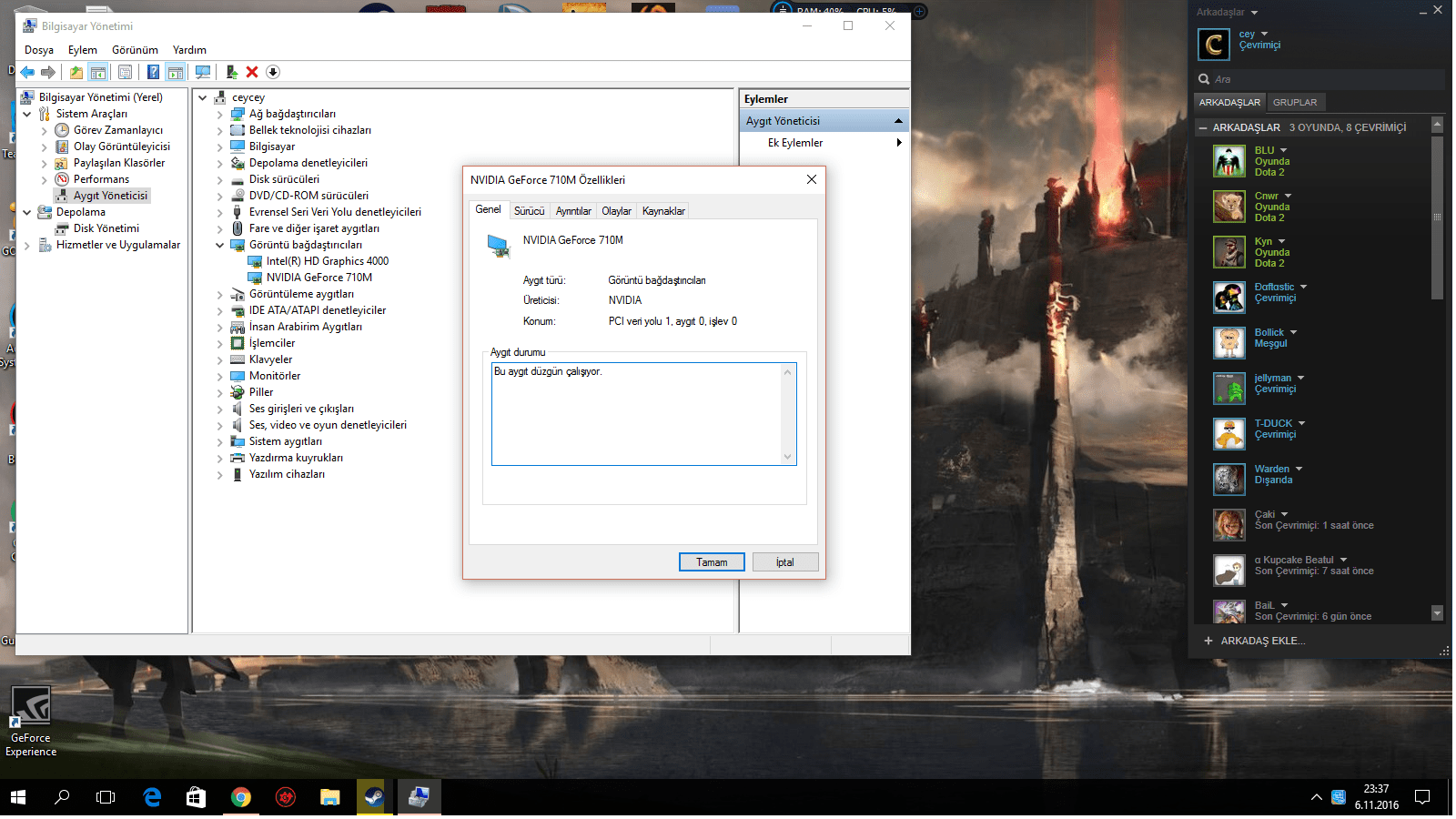
Task: Click the device status text box
Action: (643, 414)
